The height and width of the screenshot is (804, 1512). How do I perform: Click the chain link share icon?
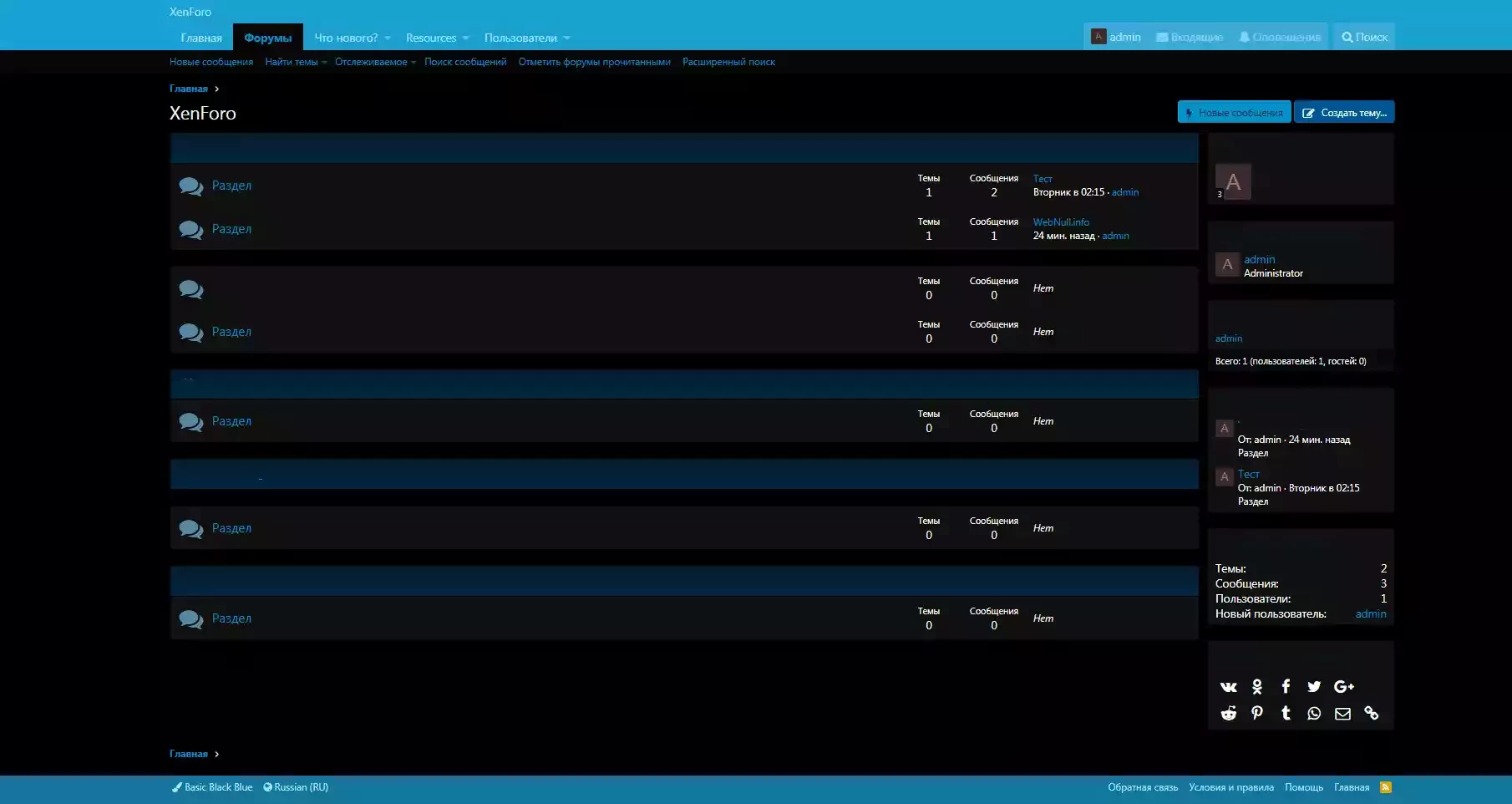point(1371,714)
